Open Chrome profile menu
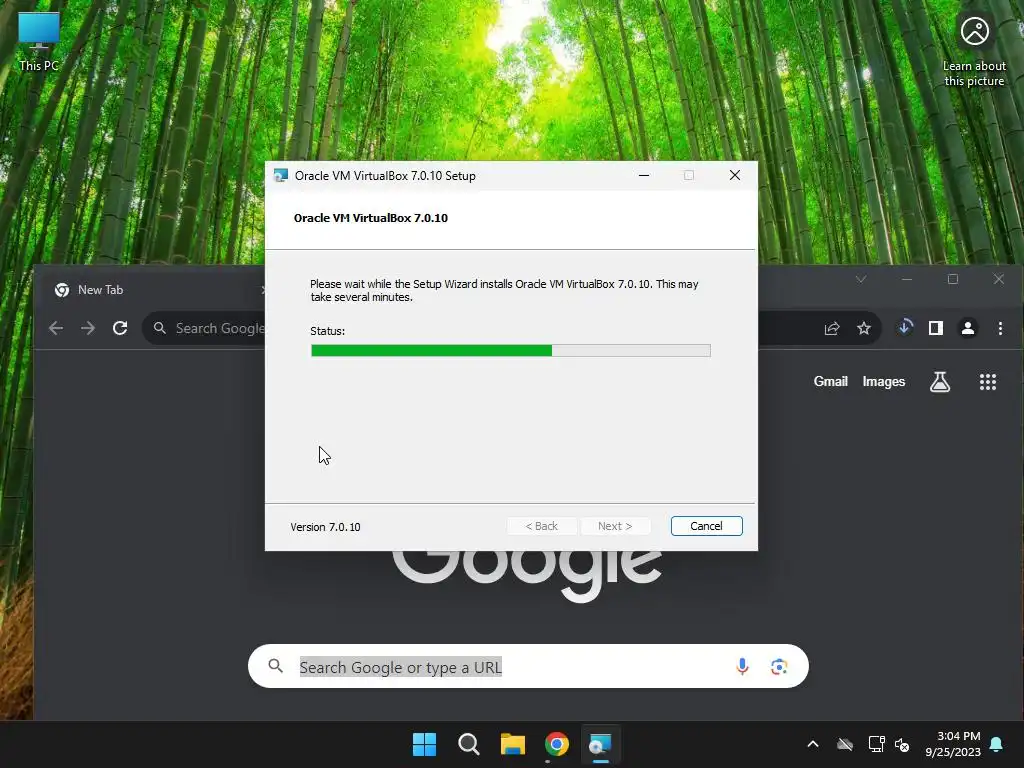Screen dimensions: 1024x768 tap(968, 328)
